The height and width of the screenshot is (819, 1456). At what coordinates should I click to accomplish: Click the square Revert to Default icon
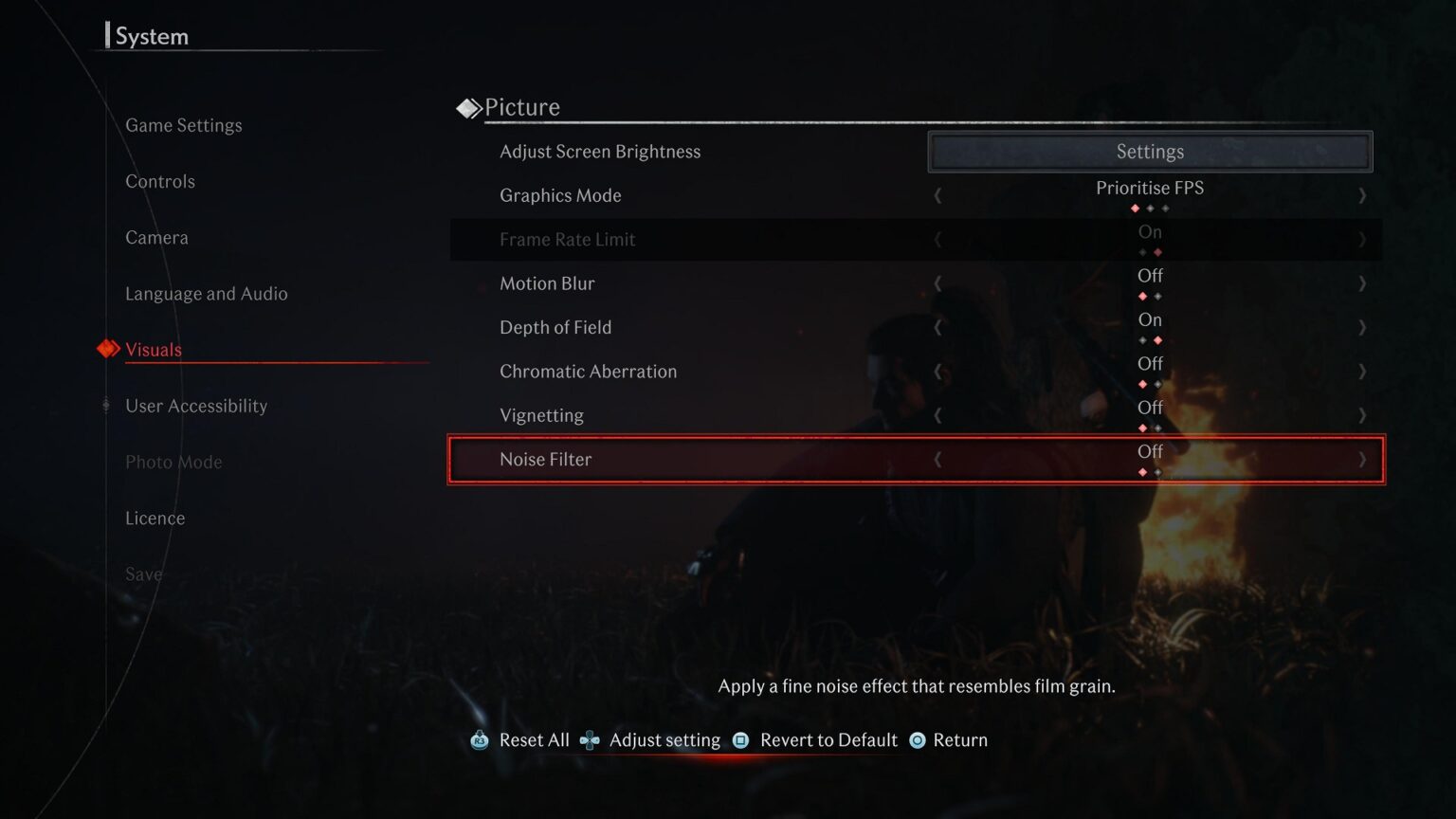pos(741,740)
